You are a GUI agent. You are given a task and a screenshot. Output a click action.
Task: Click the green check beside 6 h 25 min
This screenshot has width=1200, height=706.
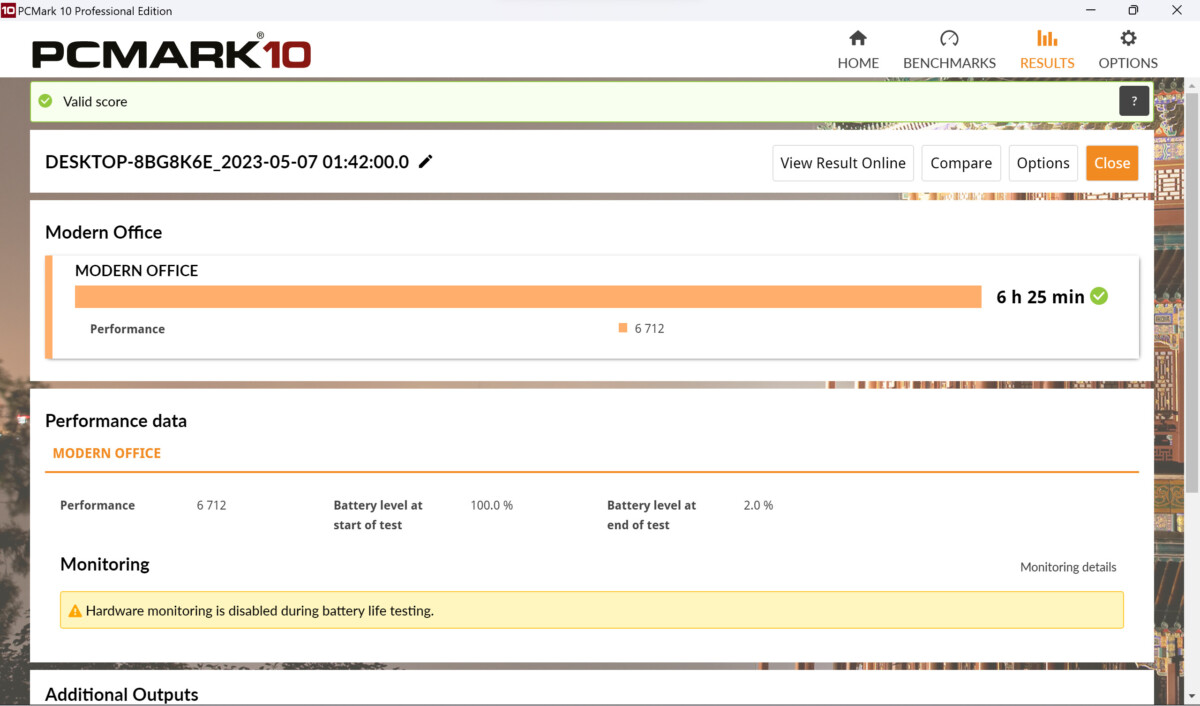pyautogui.click(x=1099, y=296)
